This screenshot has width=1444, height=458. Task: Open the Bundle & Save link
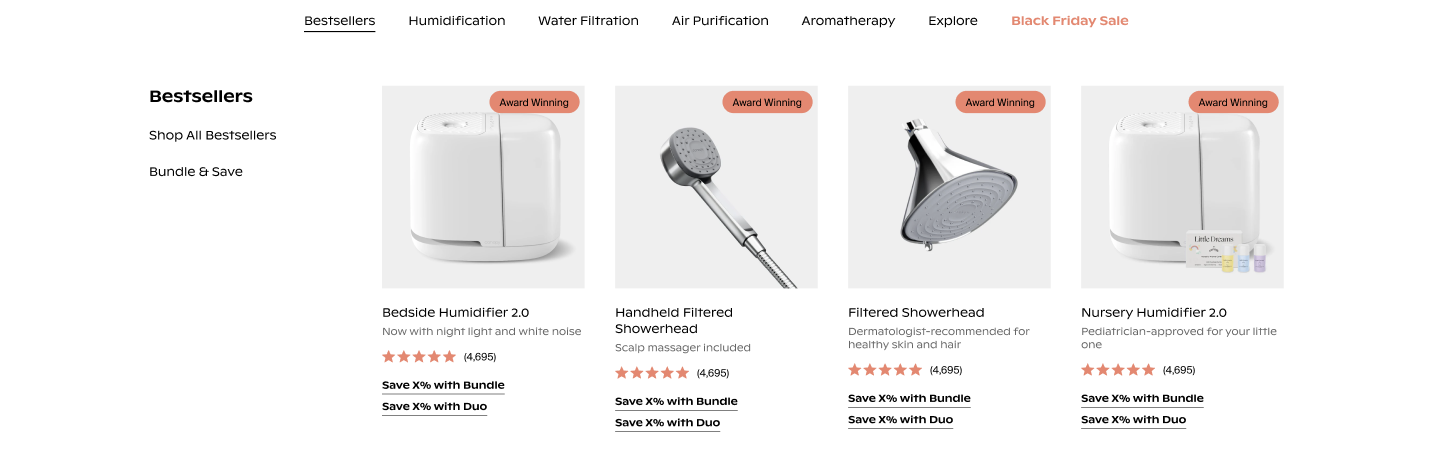196,172
